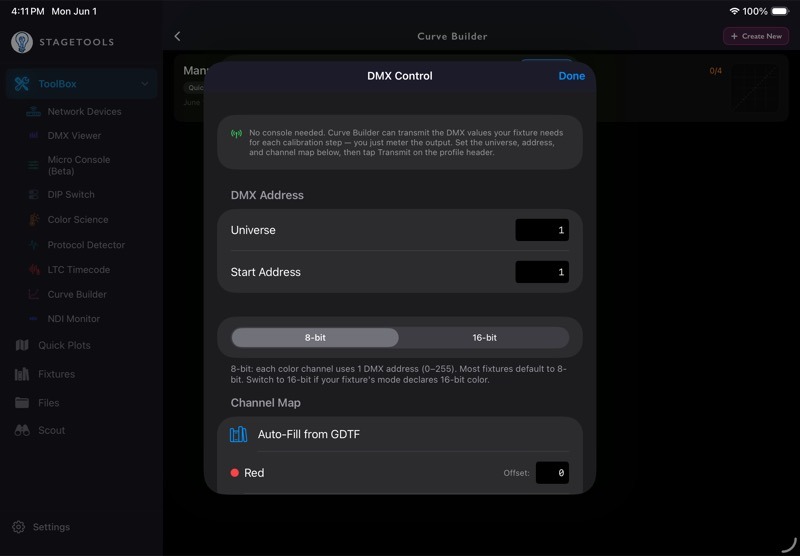Click the curve preview thumbnail in profile card
This screenshot has height=556, width=800.
pyautogui.click(x=755, y=88)
